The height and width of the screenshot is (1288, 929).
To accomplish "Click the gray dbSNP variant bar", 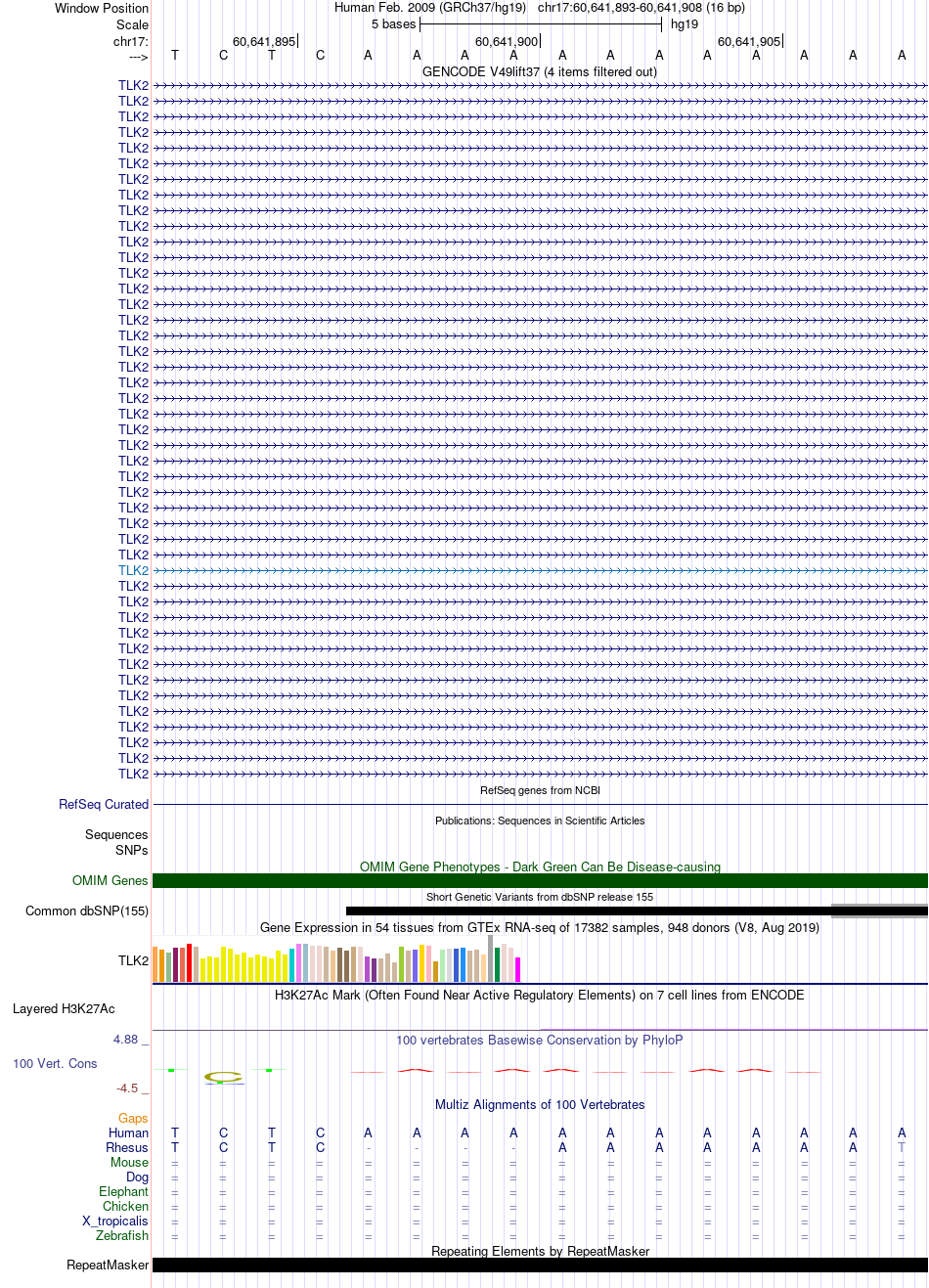I will (879, 910).
